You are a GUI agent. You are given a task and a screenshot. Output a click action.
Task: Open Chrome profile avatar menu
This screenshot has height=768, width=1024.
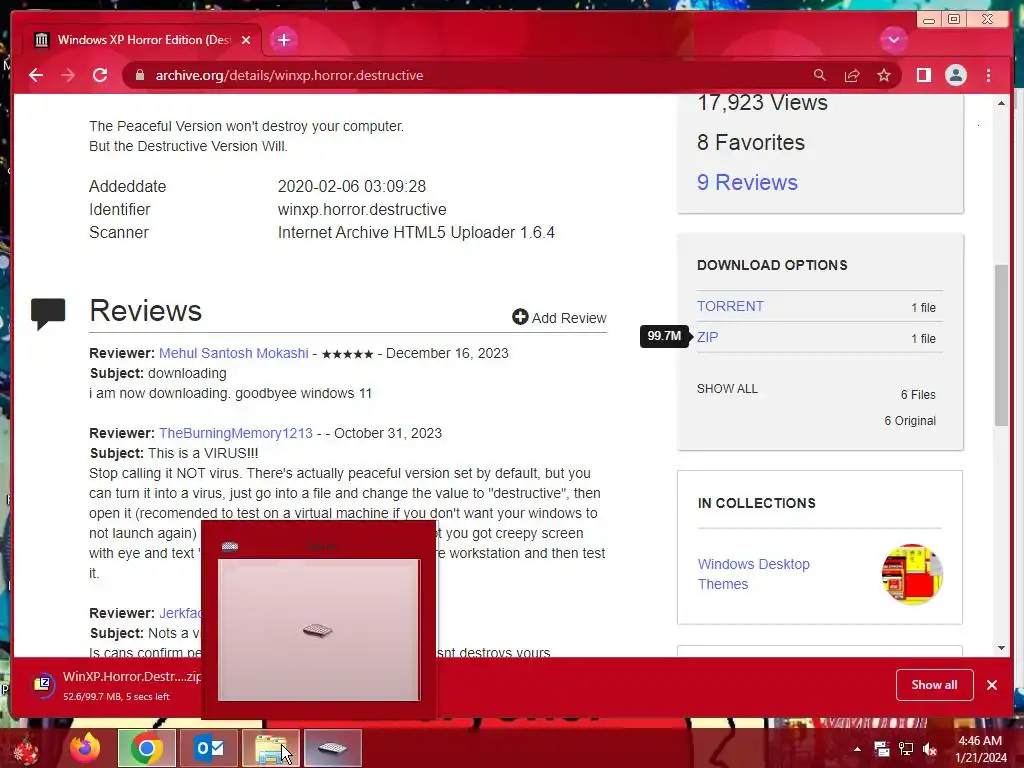955,75
